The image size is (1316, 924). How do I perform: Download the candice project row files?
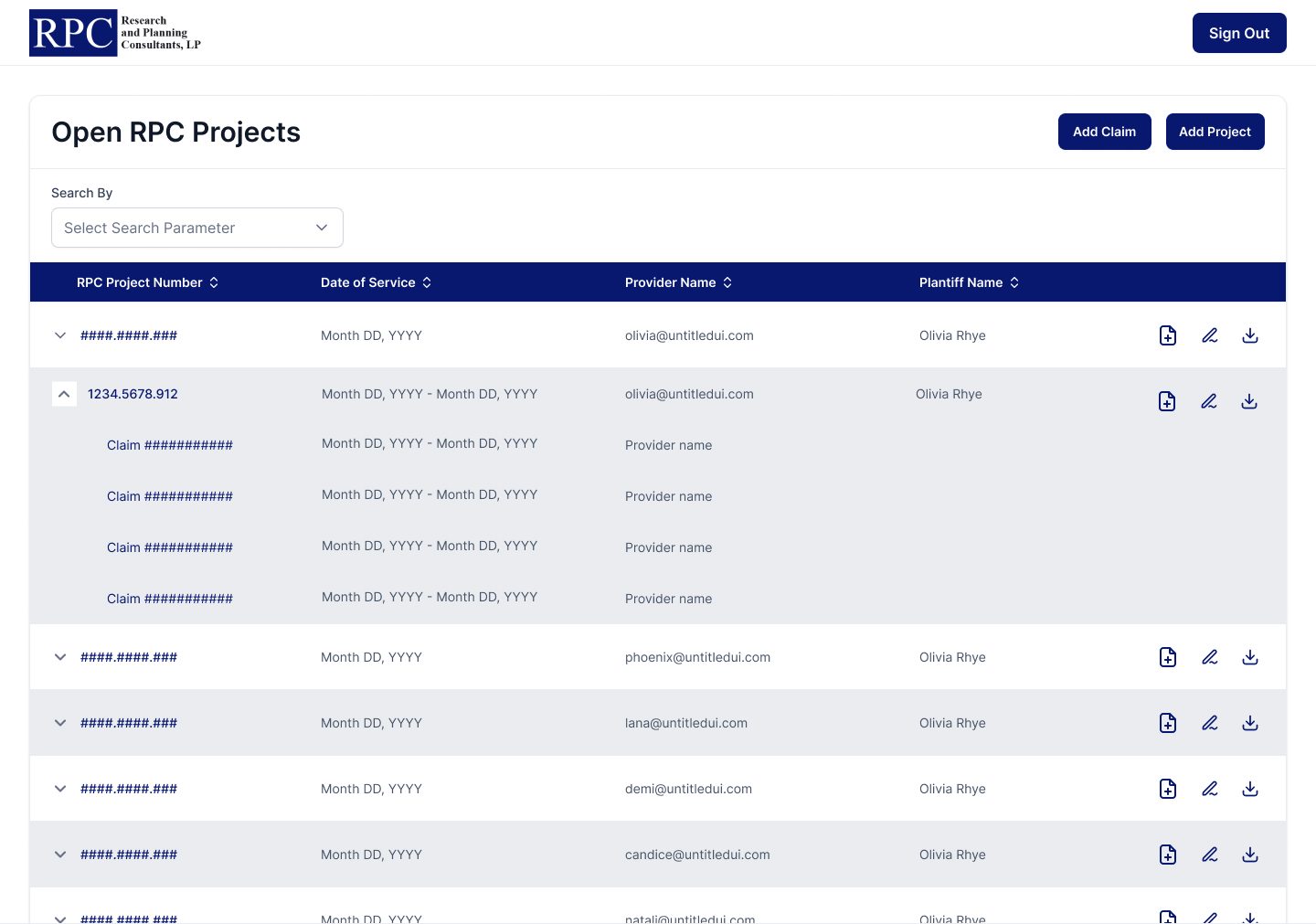[x=1250, y=855]
